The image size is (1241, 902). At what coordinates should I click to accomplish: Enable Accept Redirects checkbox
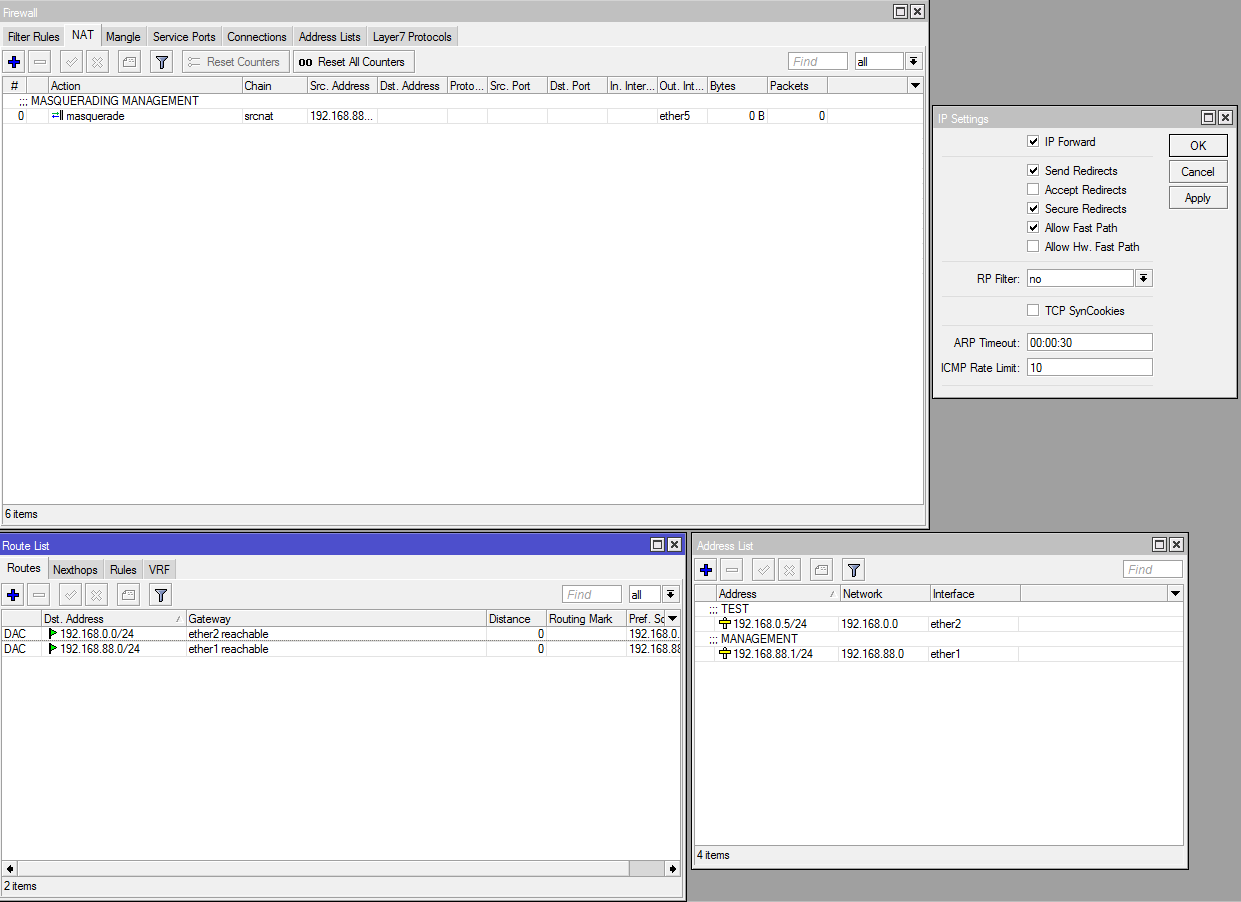[1033, 190]
